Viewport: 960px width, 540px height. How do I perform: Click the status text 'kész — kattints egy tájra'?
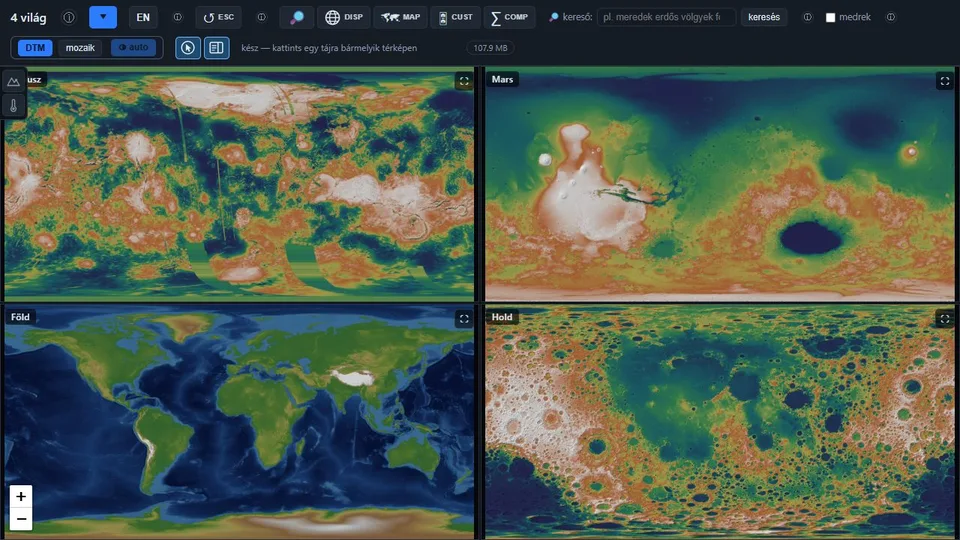[x=329, y=48]
